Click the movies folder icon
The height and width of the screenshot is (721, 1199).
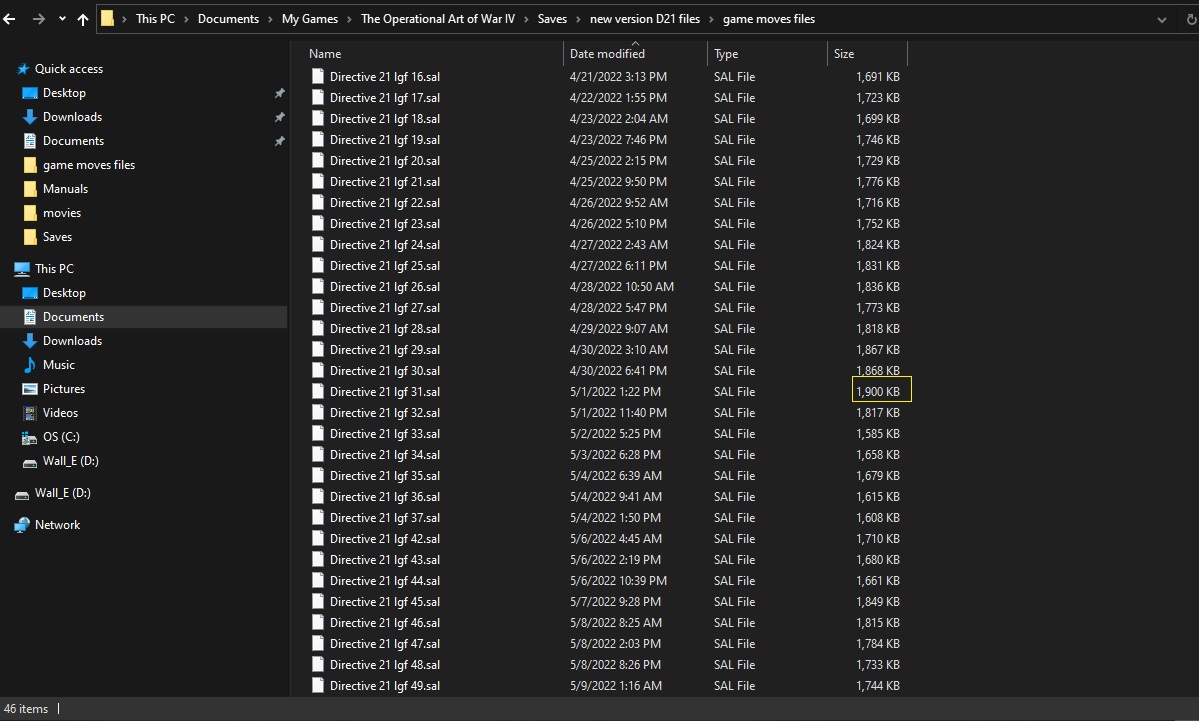pos(30,213)
